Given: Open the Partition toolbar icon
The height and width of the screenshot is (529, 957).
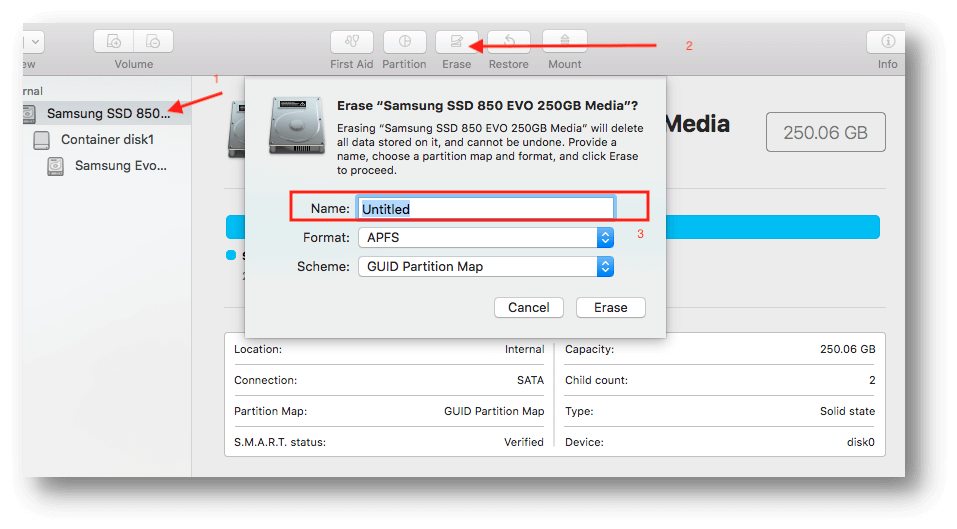Looking at the screenshot, I should (x=404, y=41).
